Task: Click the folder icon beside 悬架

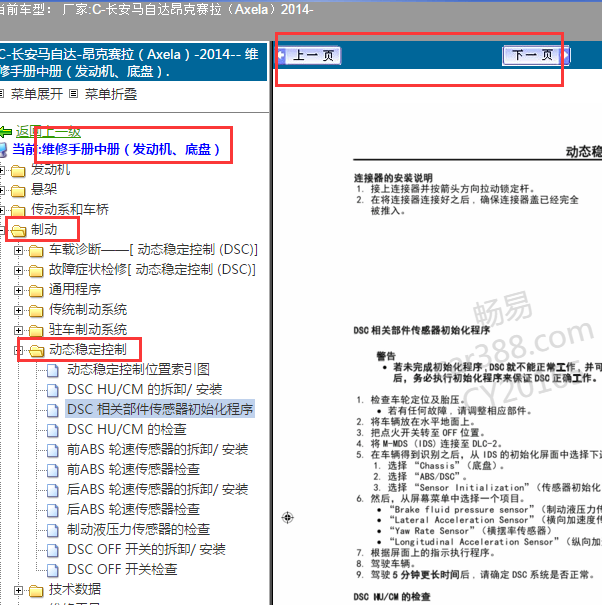Action: point(18,190)
